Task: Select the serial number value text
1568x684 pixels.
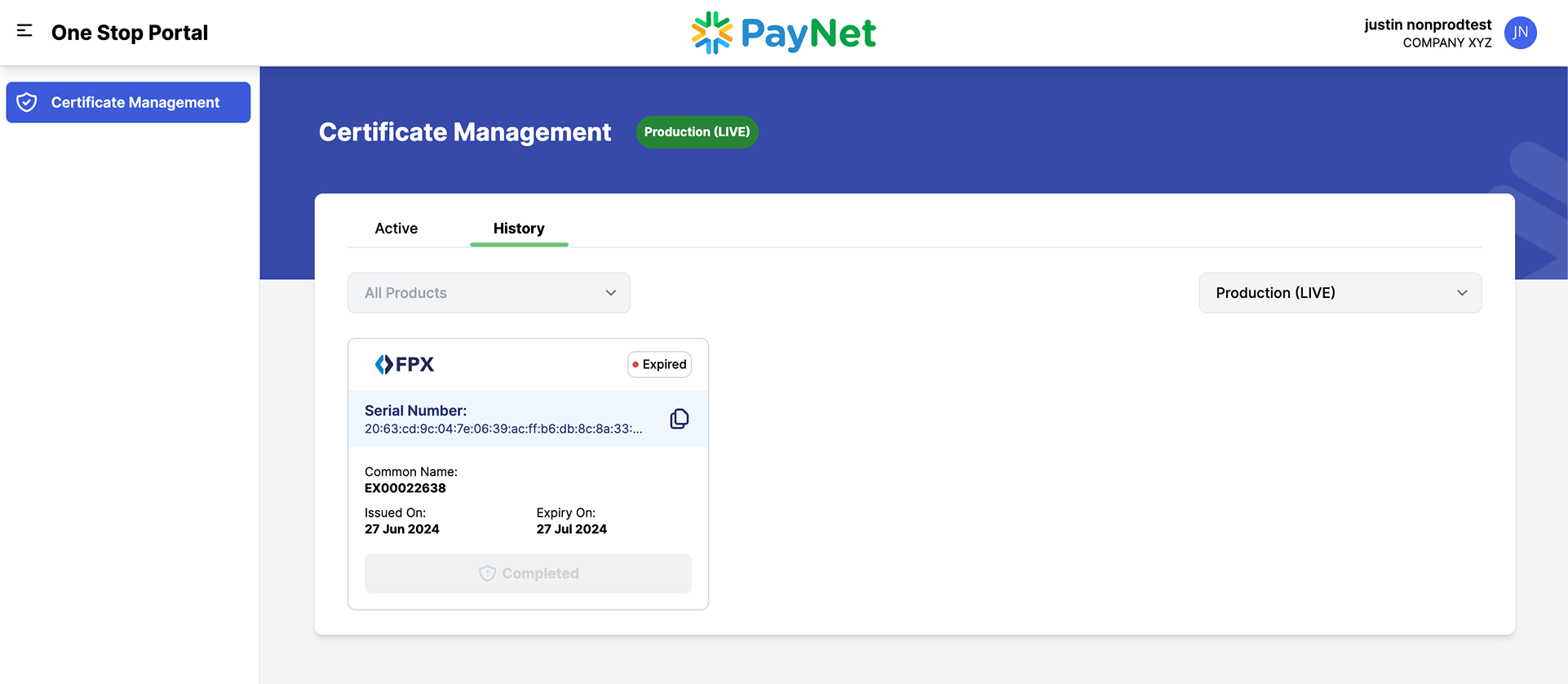Action: 503,429
